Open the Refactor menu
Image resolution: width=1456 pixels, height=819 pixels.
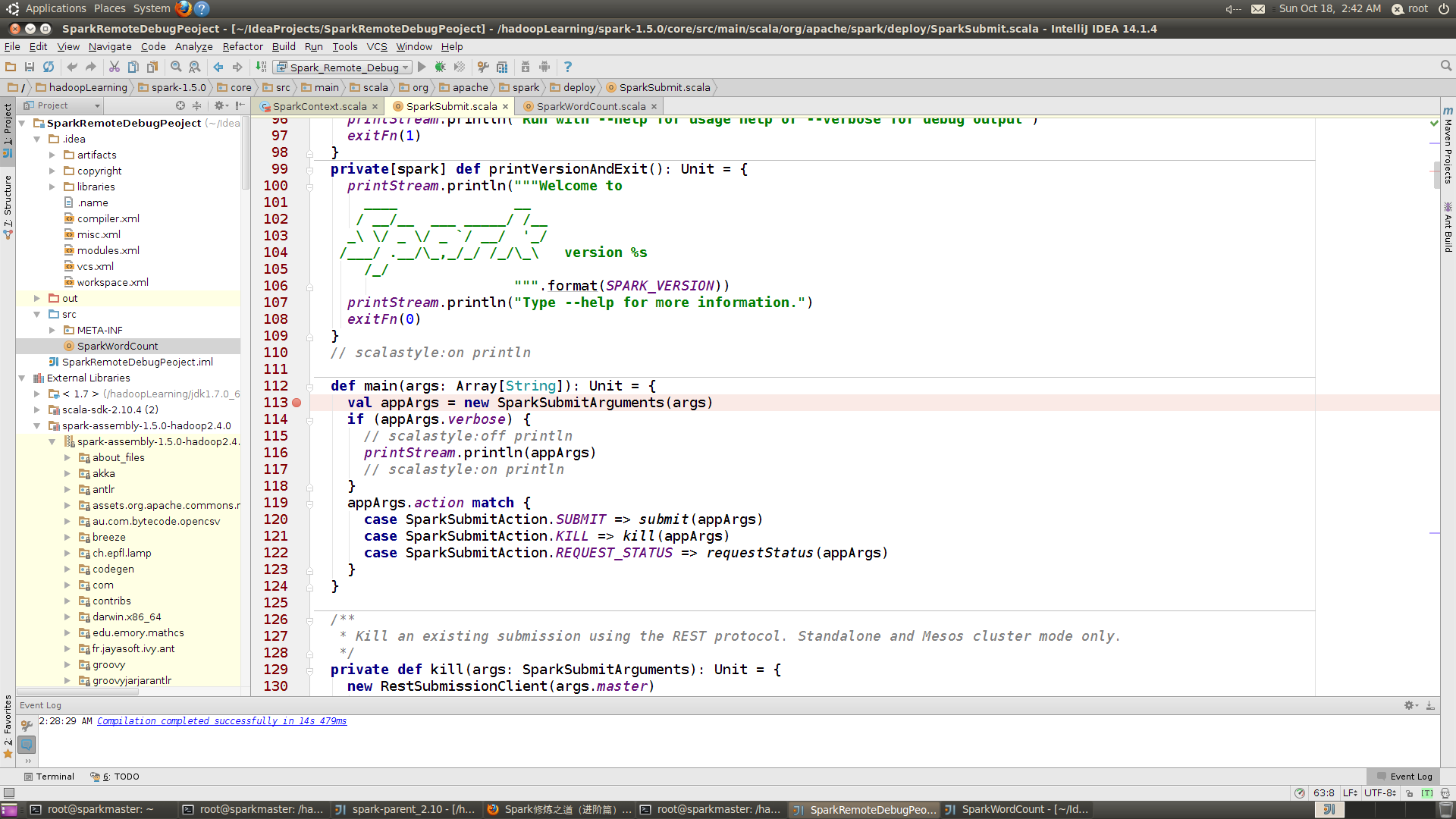coord(243,46)
